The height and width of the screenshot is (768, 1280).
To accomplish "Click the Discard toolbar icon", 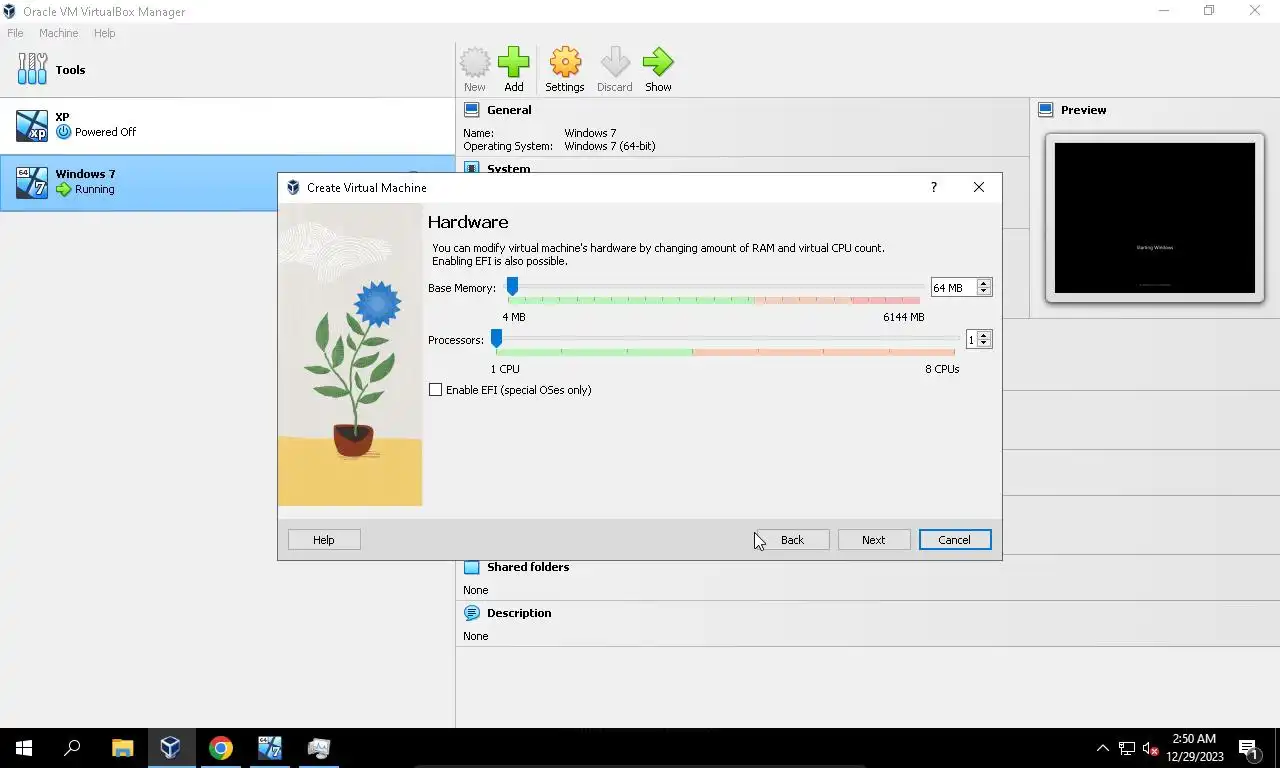I will click(x=615, y=63).
